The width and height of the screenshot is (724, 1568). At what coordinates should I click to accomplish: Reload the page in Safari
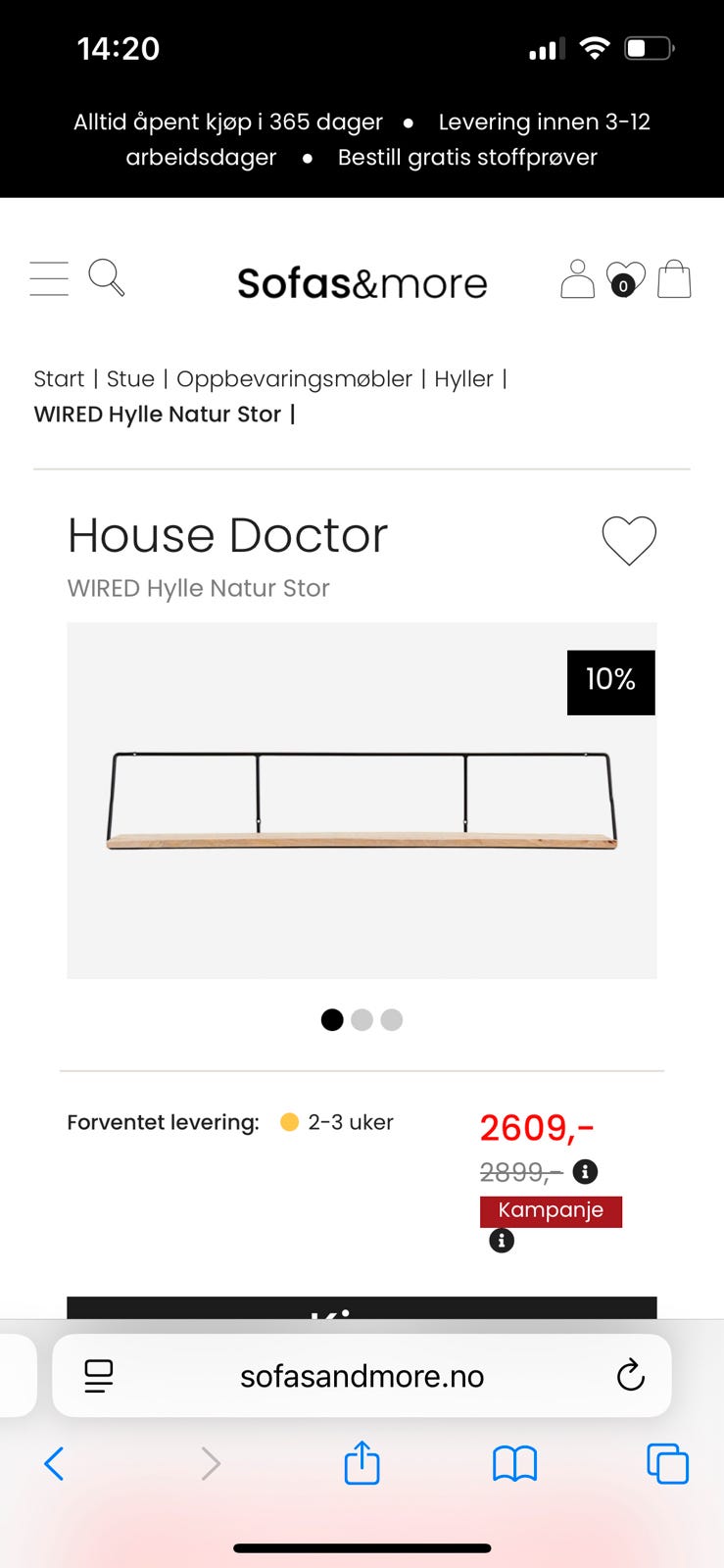click(630, 1376)
